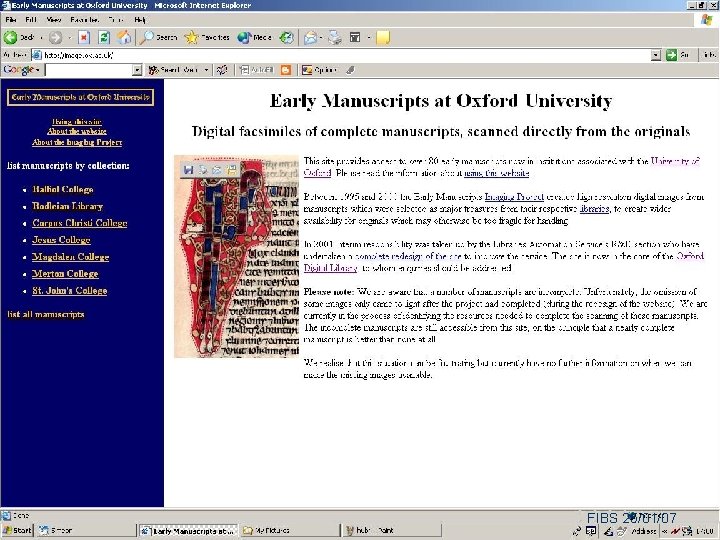This screenshot has width=720, height=540.
Task: Click the open folder icon on image toolbar
Action: point(231,170)
